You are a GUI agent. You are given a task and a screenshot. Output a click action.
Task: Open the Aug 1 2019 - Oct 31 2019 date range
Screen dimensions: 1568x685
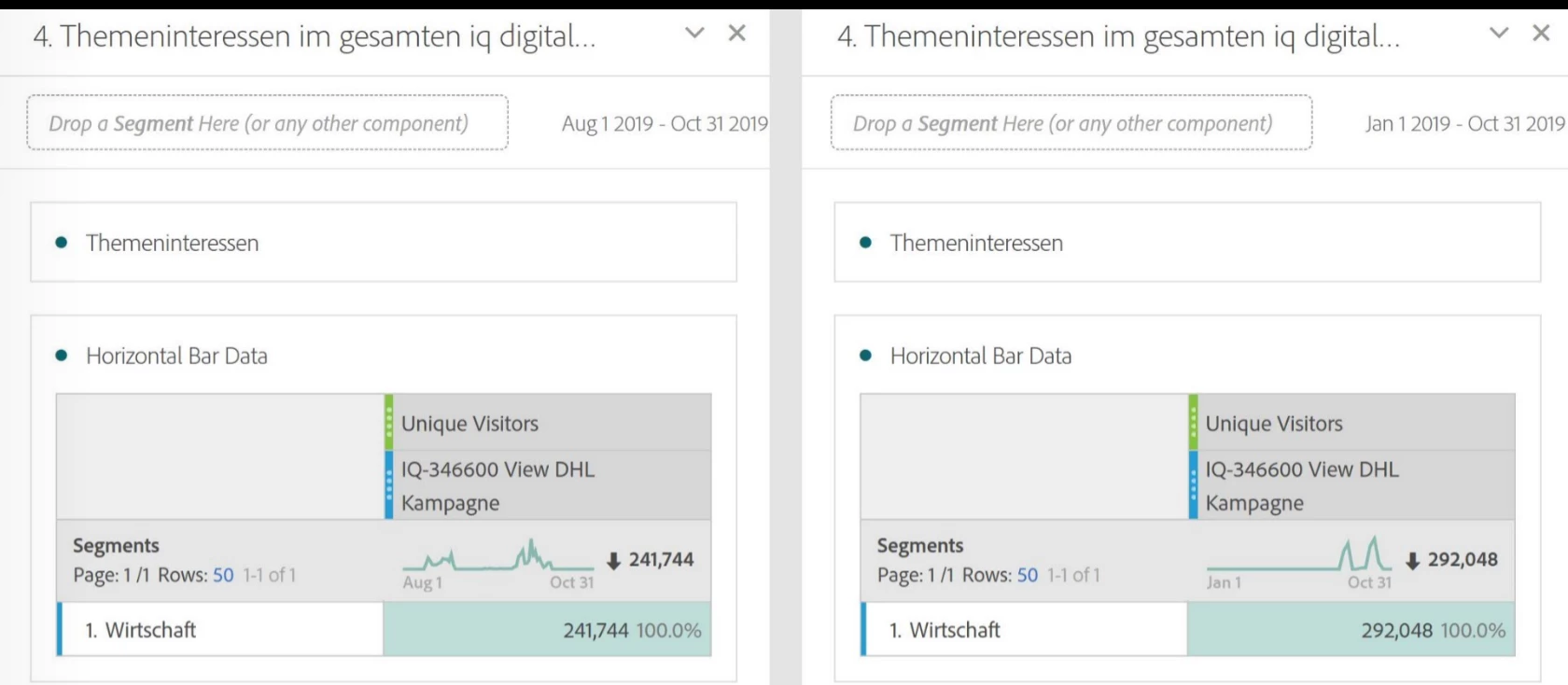coord(665,123)
